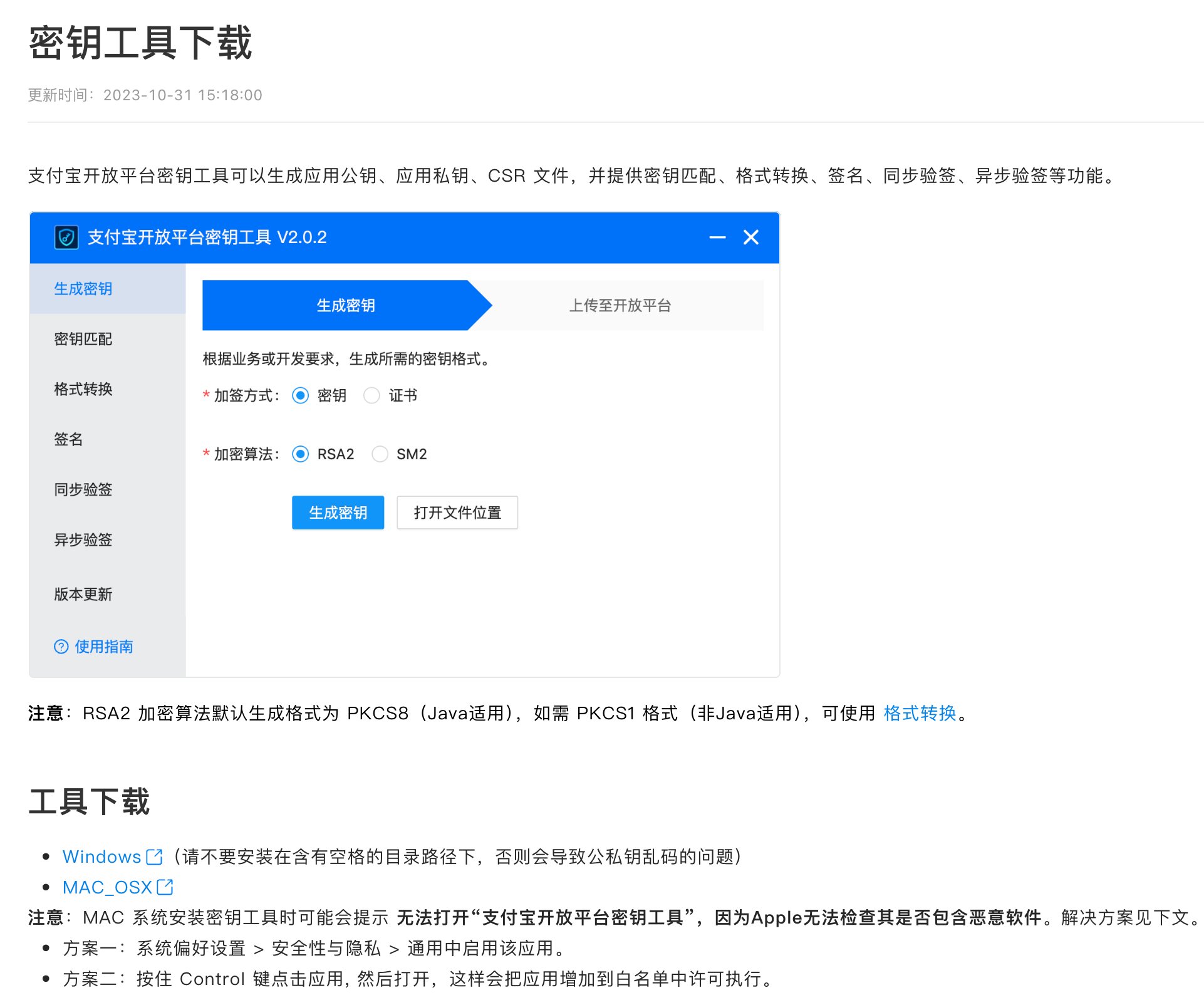Choose SM2 encryption algorithm
The image size is (1204, 1005).
(x=380, y=454)
